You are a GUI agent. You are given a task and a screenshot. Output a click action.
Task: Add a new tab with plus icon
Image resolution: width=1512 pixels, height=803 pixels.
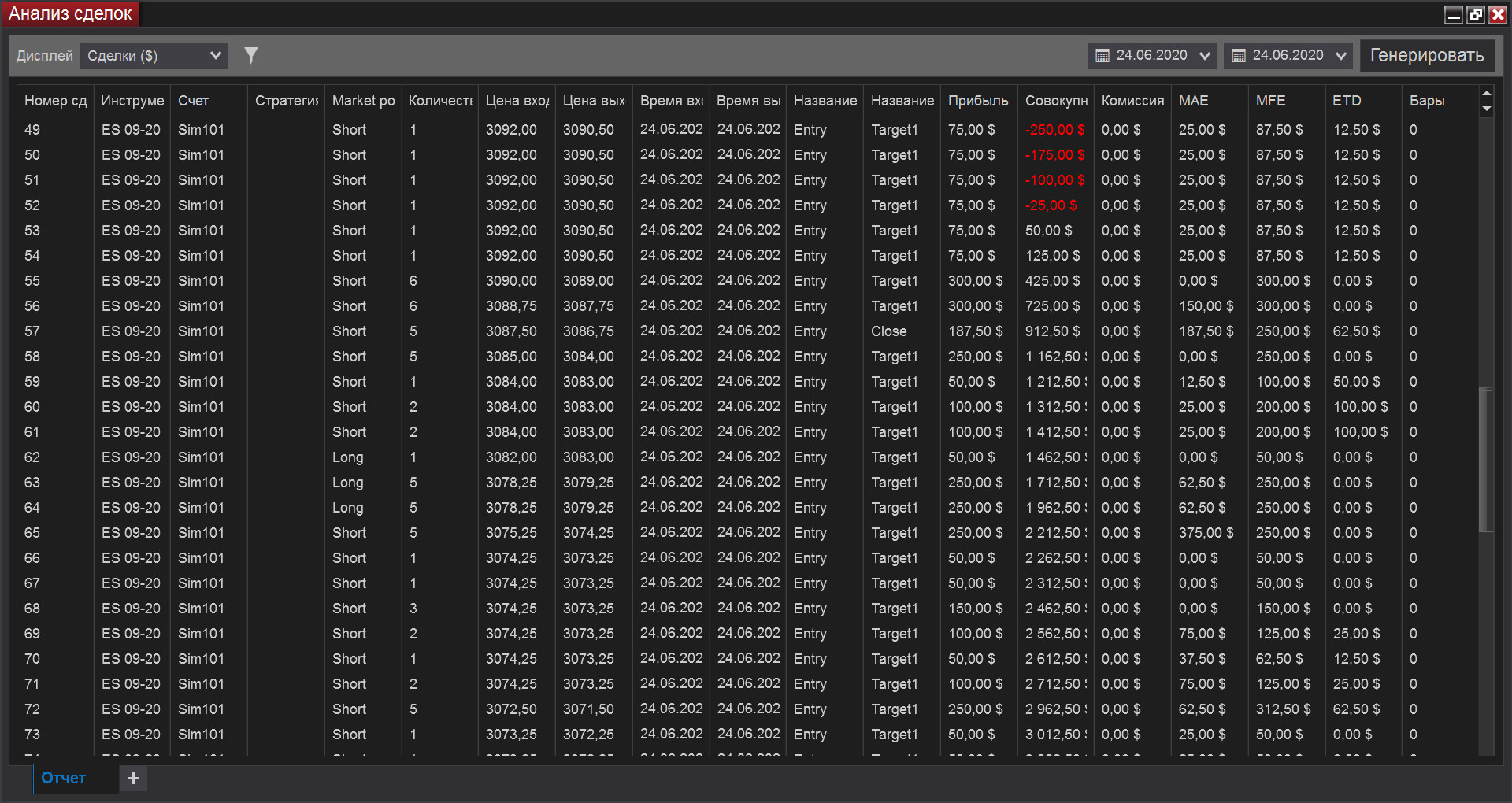pos(134,778)
